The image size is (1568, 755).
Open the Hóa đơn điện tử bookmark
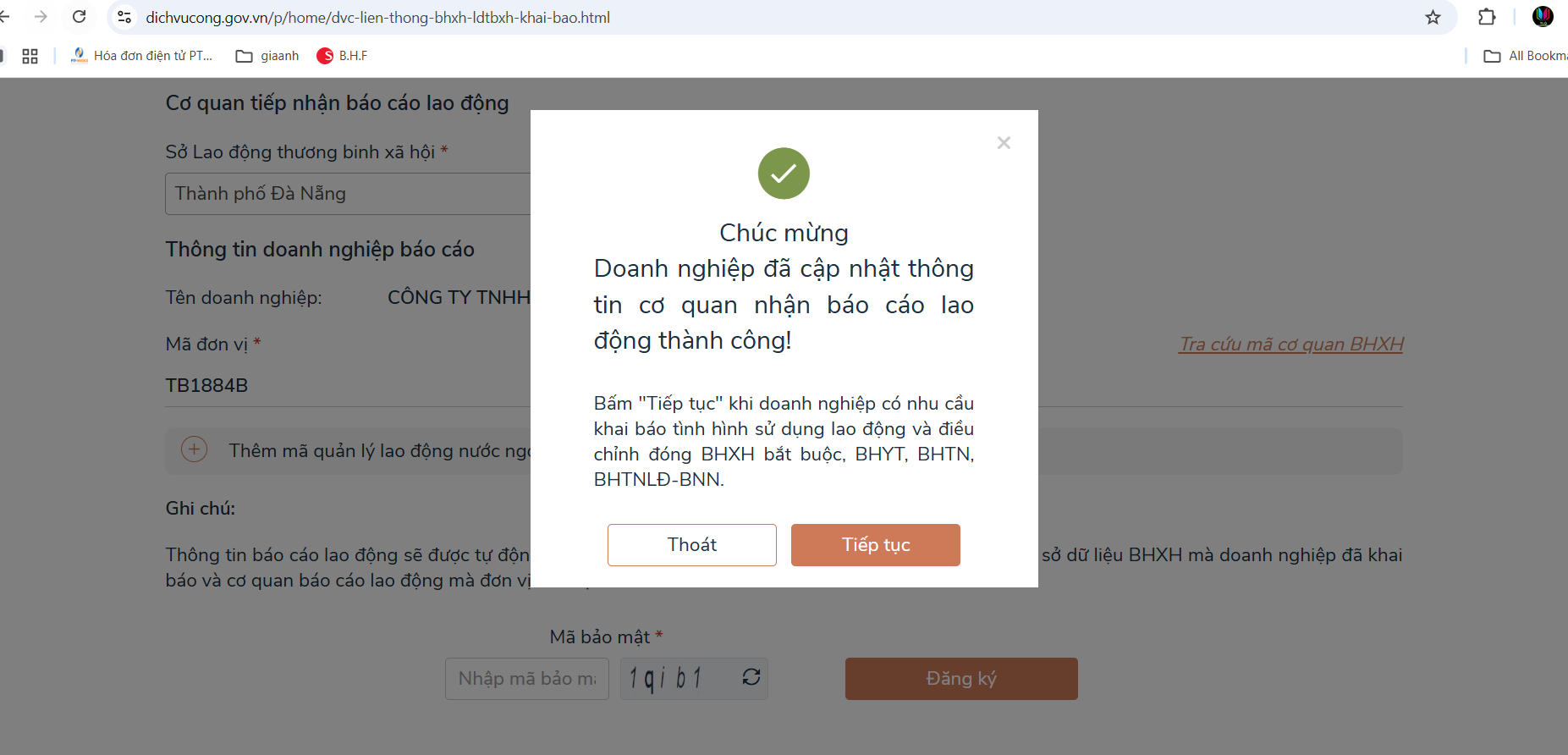tap(142, 56)
